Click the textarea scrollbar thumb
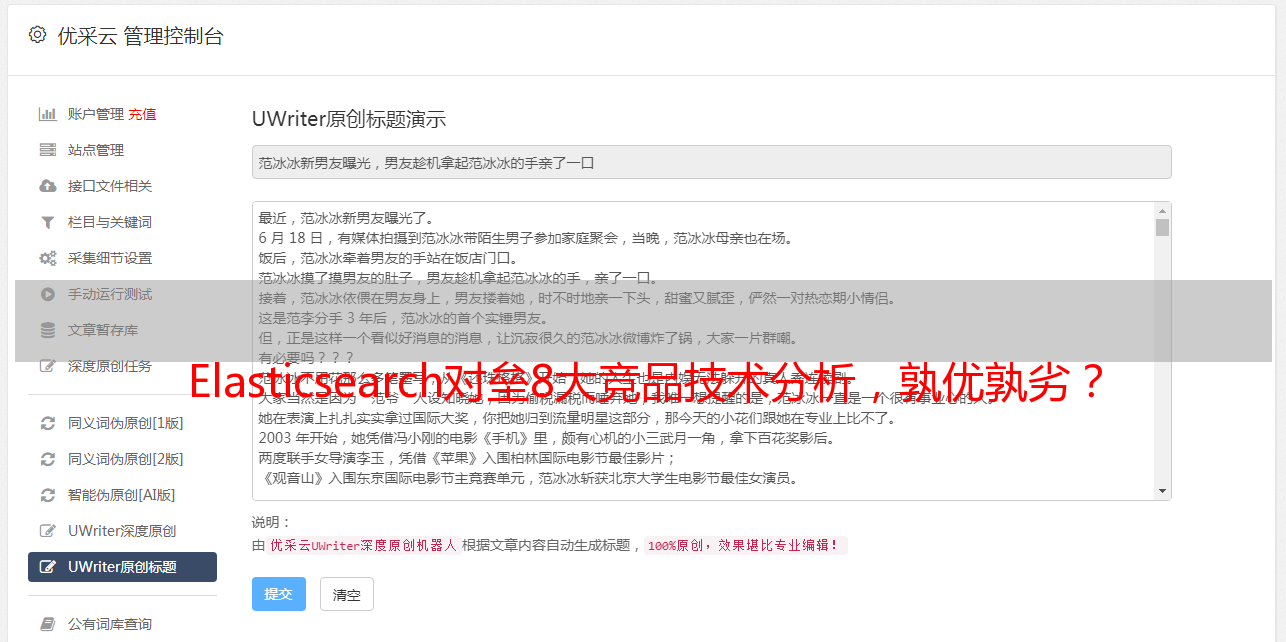This screenshot has height=642, width=1286. click(1162, 227)
